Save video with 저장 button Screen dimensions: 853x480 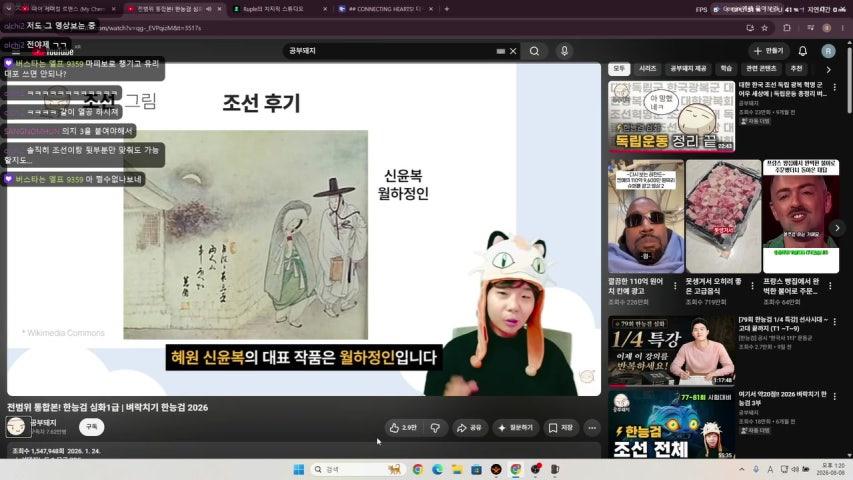click(x=560, y=428)
